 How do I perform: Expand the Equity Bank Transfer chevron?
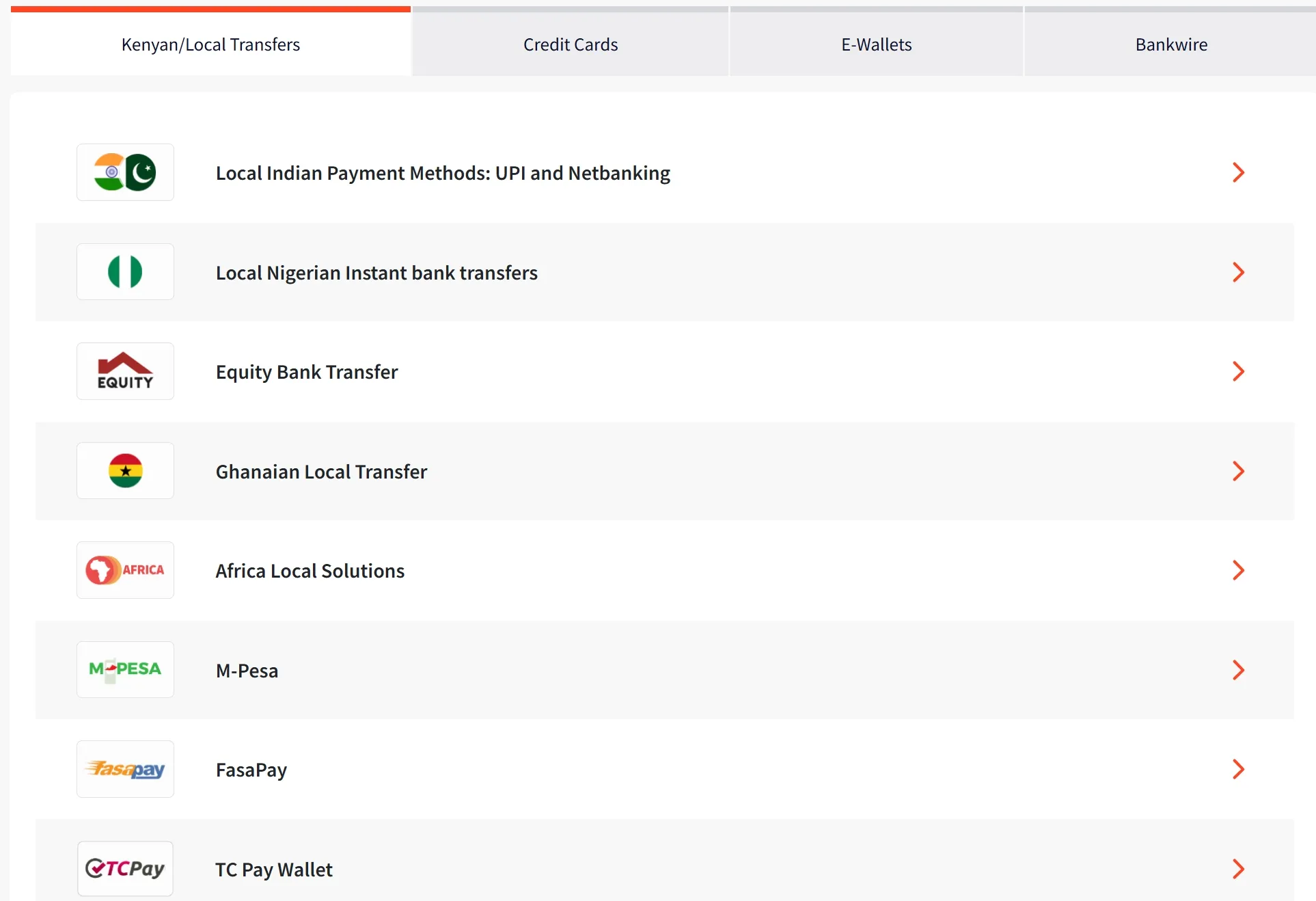pyautogui.click(x=1238, y=371)
